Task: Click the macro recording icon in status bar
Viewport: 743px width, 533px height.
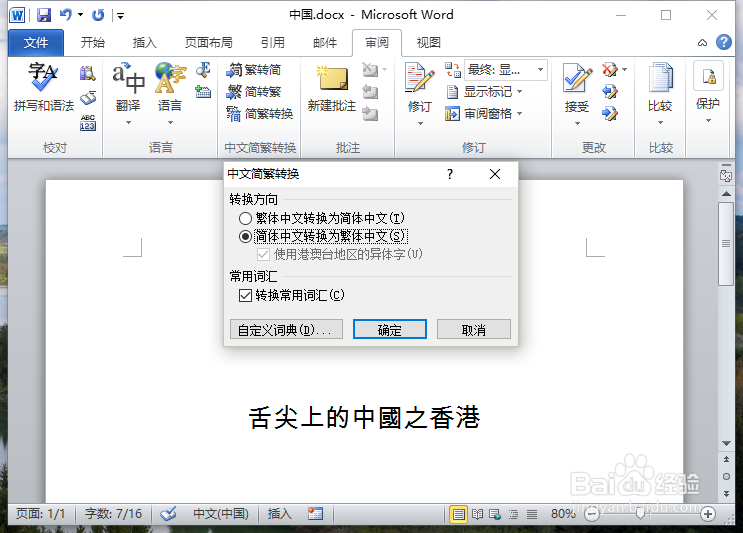Action: click(315, 514)
